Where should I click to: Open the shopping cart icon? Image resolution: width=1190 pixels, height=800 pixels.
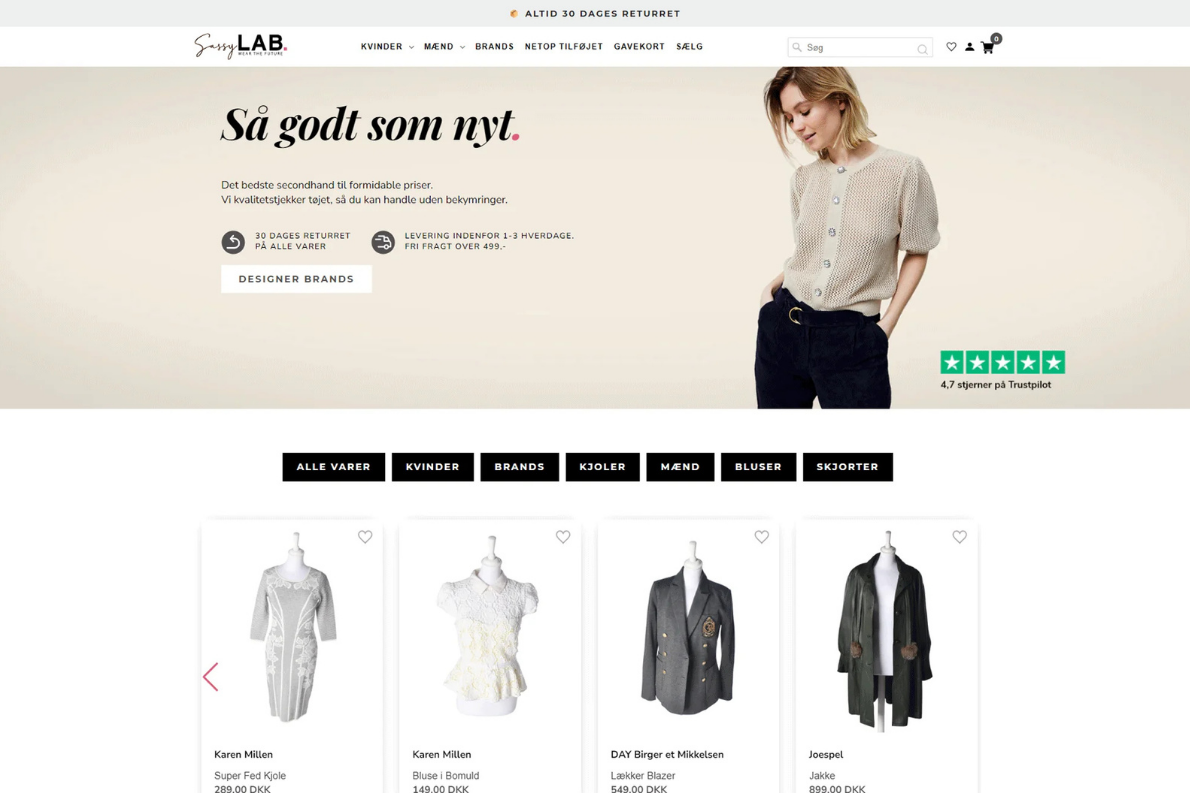[x=987, y=47]
